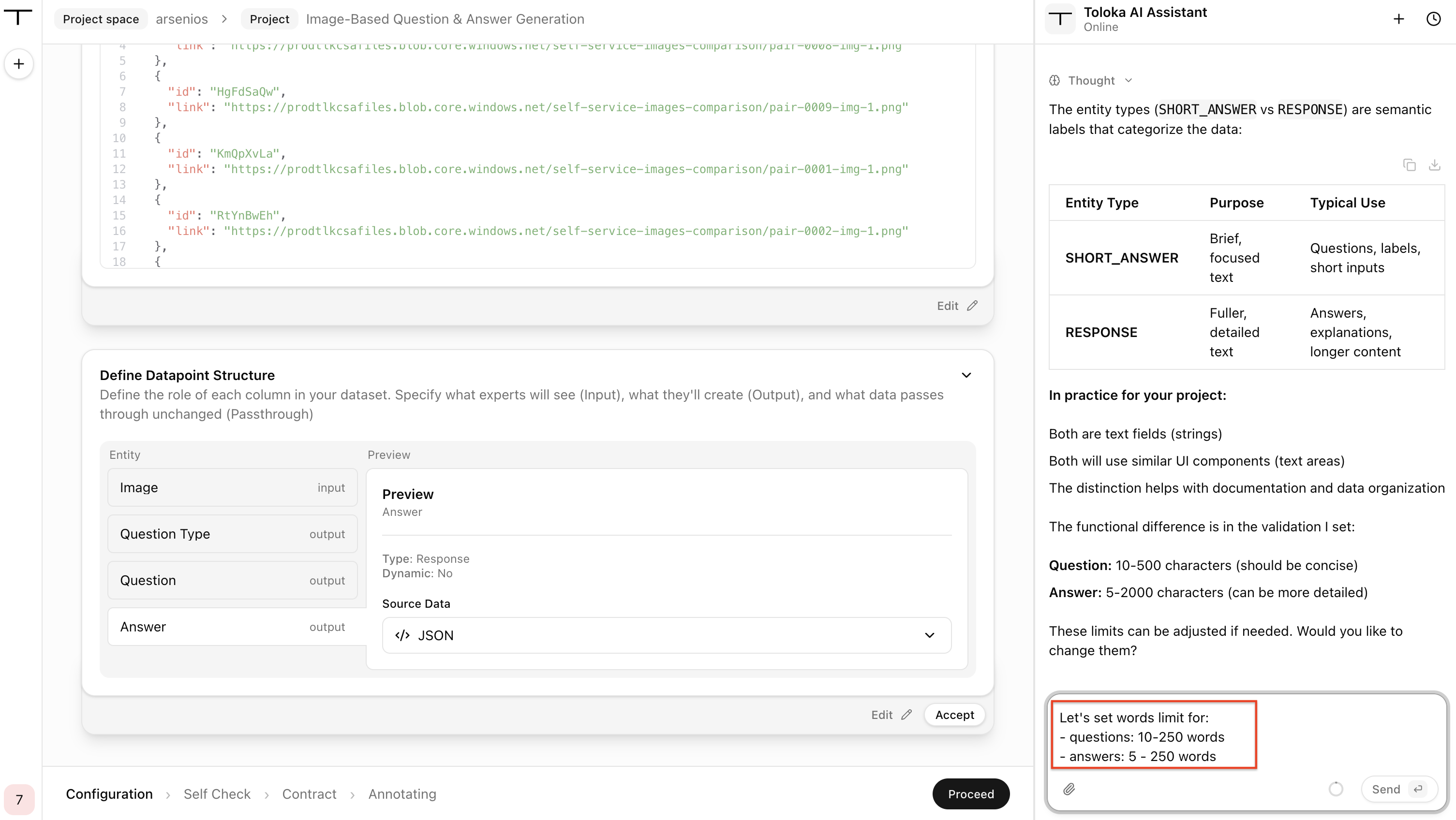Click breadcrumb arrow after arsenios
Viewport: 1456px width, 820px height.
224,19
